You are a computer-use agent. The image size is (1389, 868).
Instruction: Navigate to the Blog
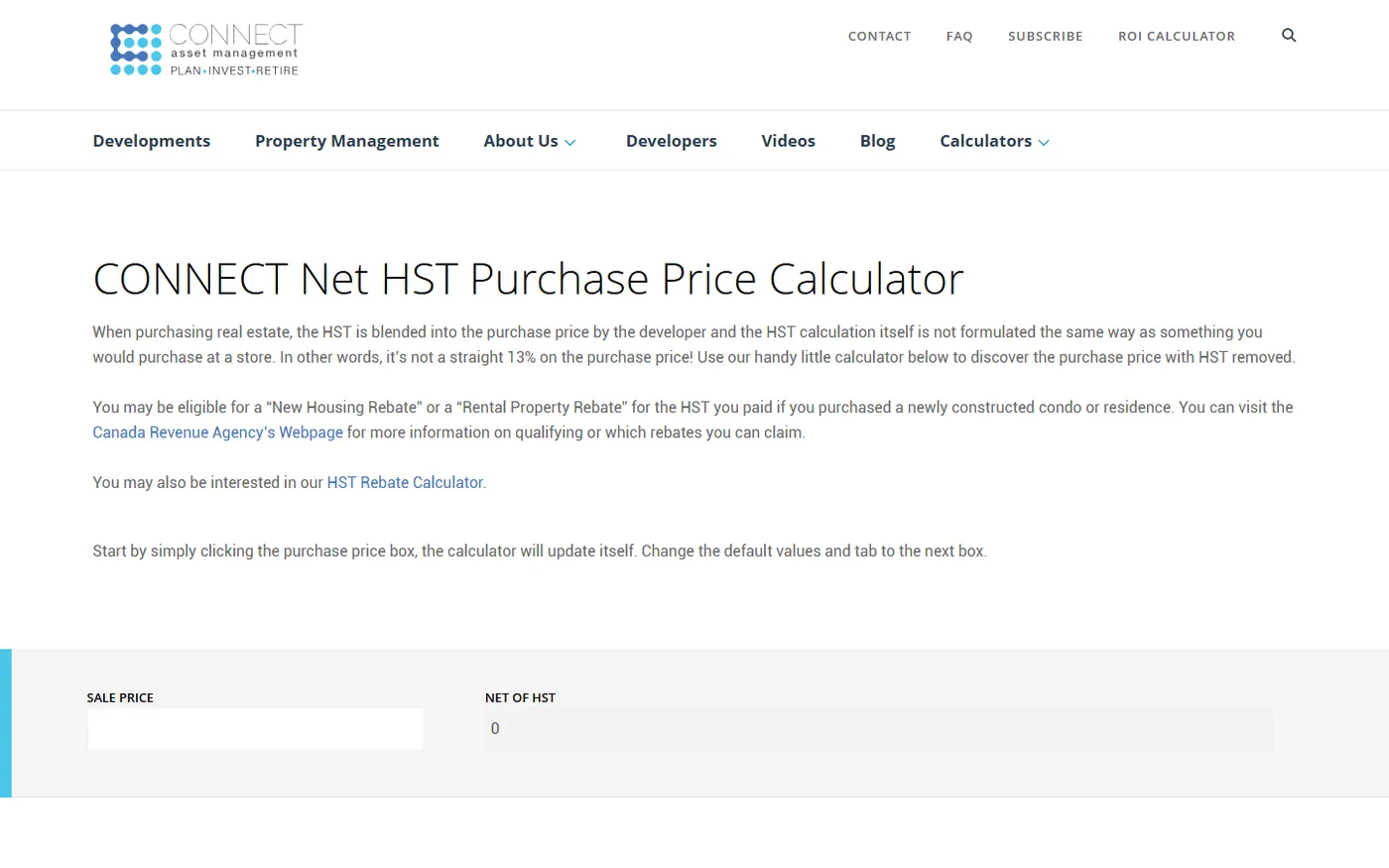(878, 141)
